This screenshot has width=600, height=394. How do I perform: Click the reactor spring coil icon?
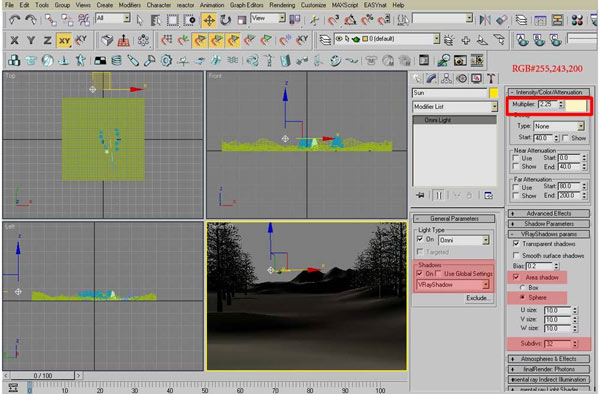[117, 60]
